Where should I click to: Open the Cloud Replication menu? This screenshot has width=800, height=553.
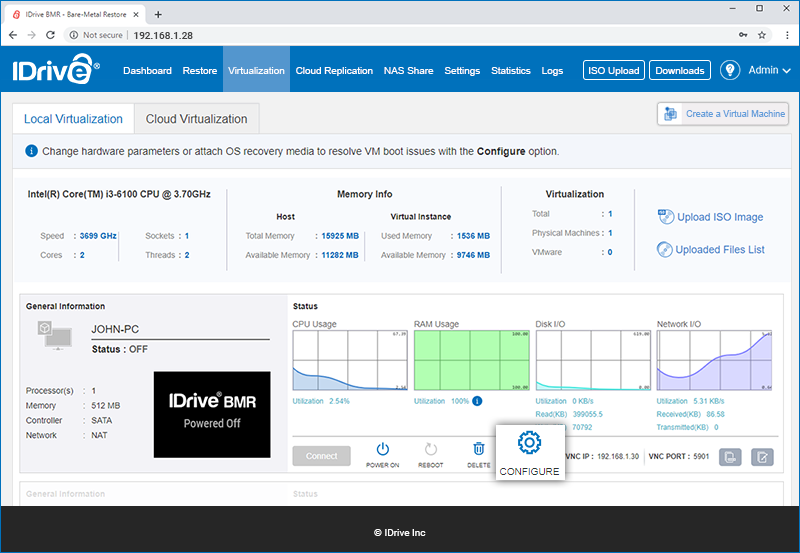click(334, 70)
